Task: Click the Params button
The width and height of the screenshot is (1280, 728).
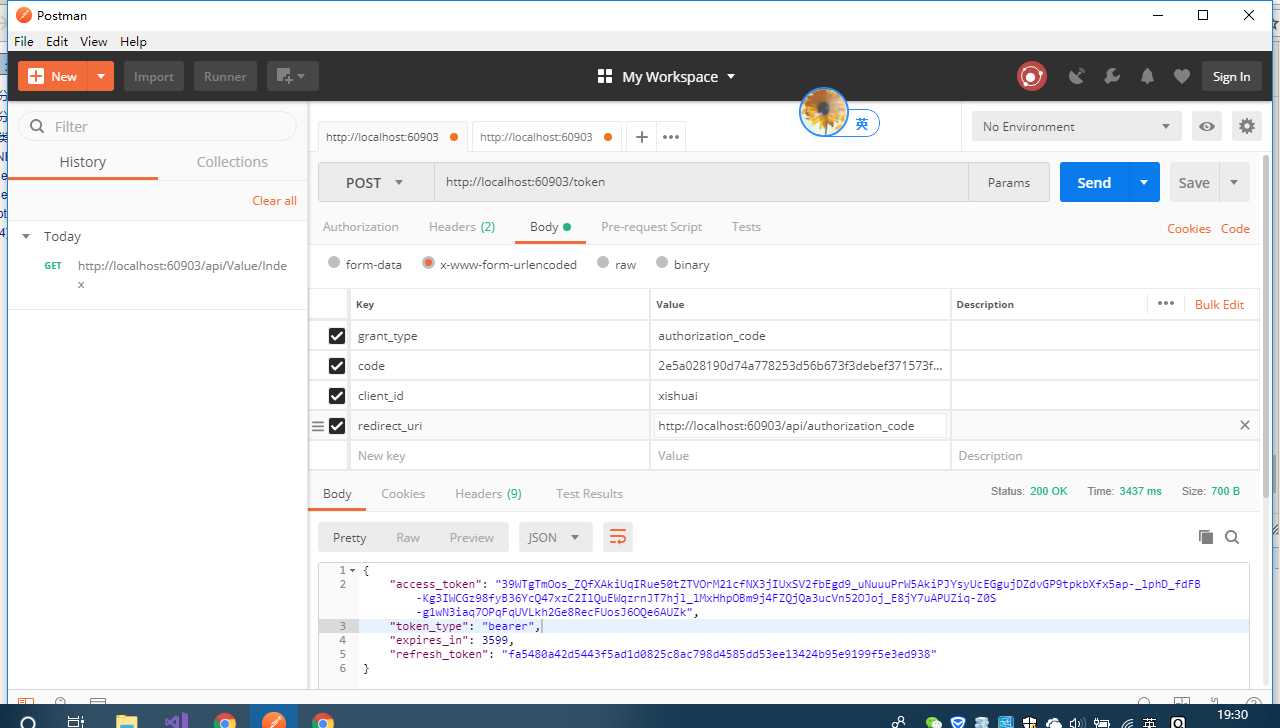Action: pos(1009,182)
